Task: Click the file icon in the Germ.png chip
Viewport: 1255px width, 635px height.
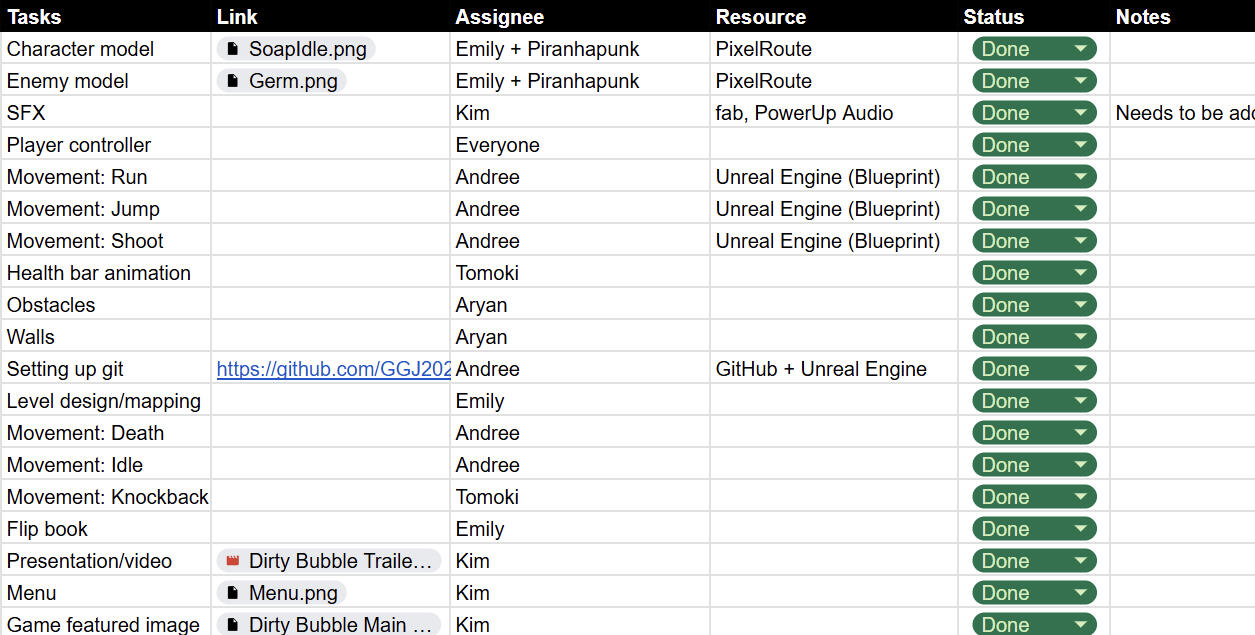Action: click(233, 81)
